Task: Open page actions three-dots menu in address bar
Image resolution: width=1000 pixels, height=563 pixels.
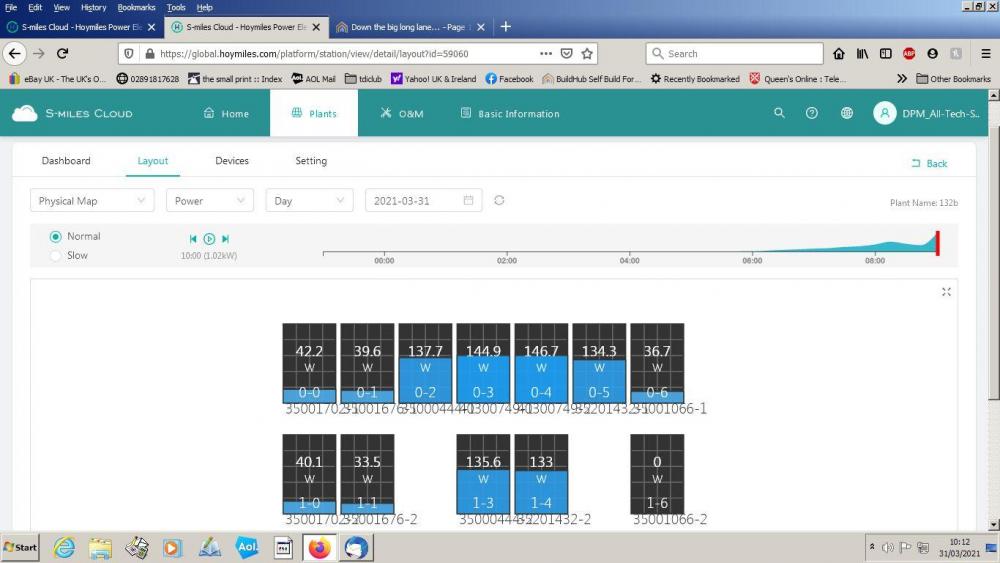Action: coord(546,54)
